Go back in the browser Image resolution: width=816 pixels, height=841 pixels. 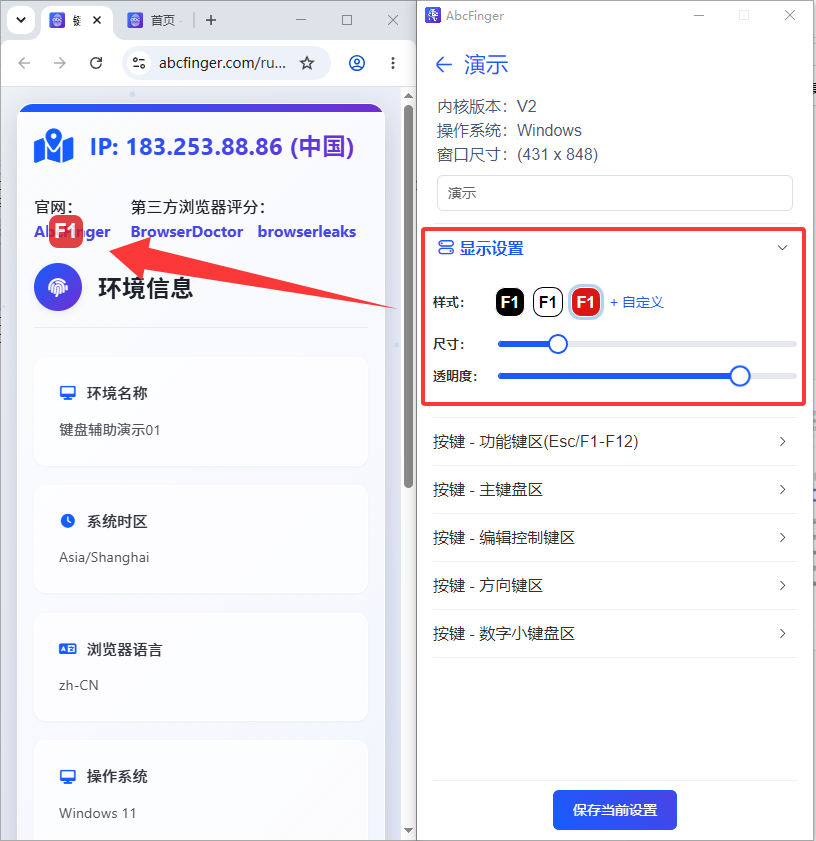[24, 63]
